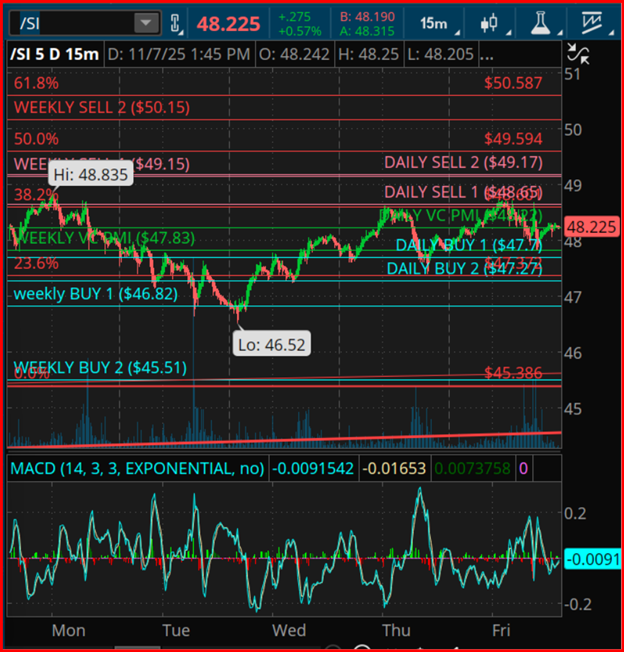Open the drawing tools icon
Screen dimensions: 624x652
tap(593, 23)
